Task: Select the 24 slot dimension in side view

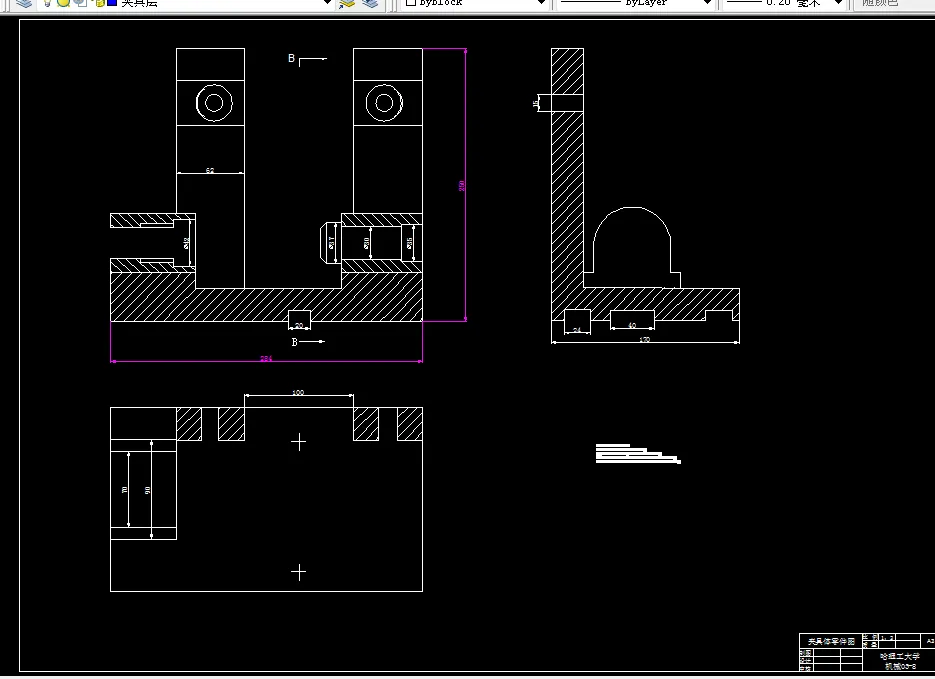Action: (577, 330)
